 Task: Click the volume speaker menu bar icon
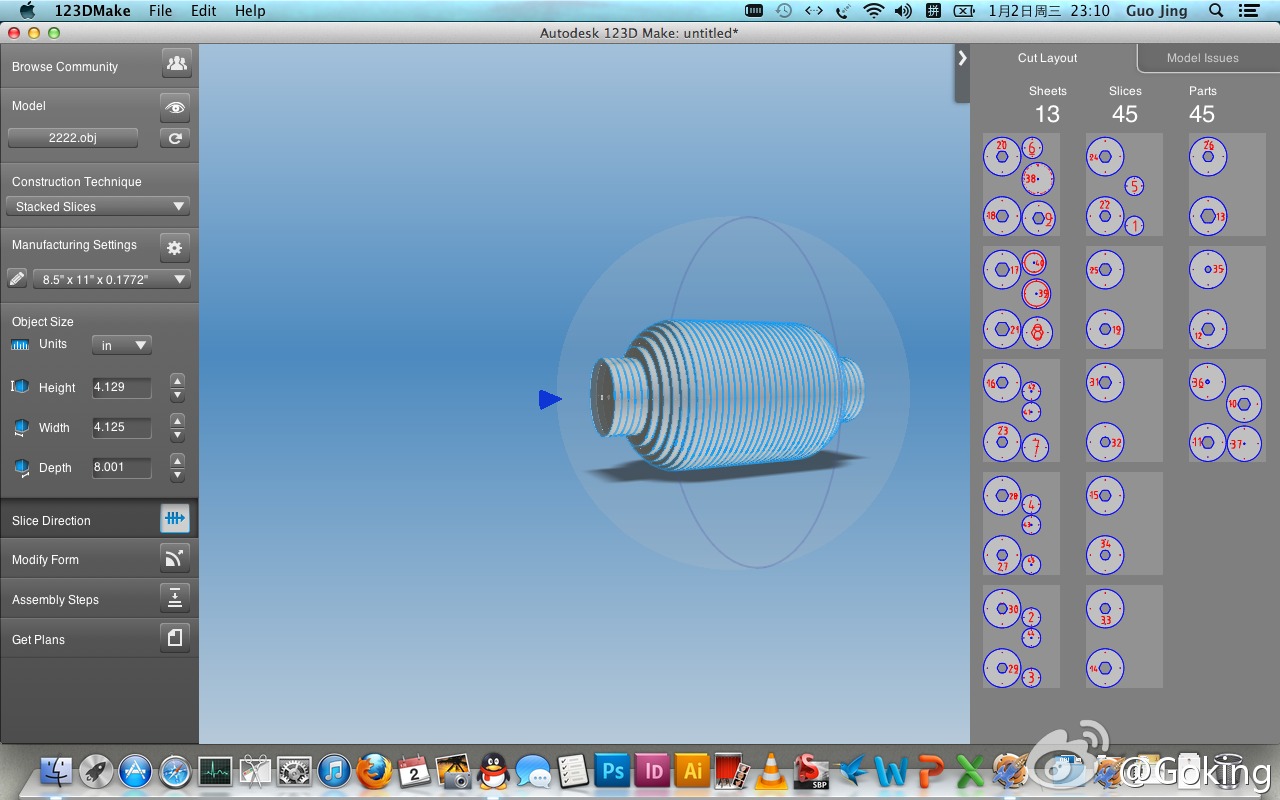click(903, 11)
